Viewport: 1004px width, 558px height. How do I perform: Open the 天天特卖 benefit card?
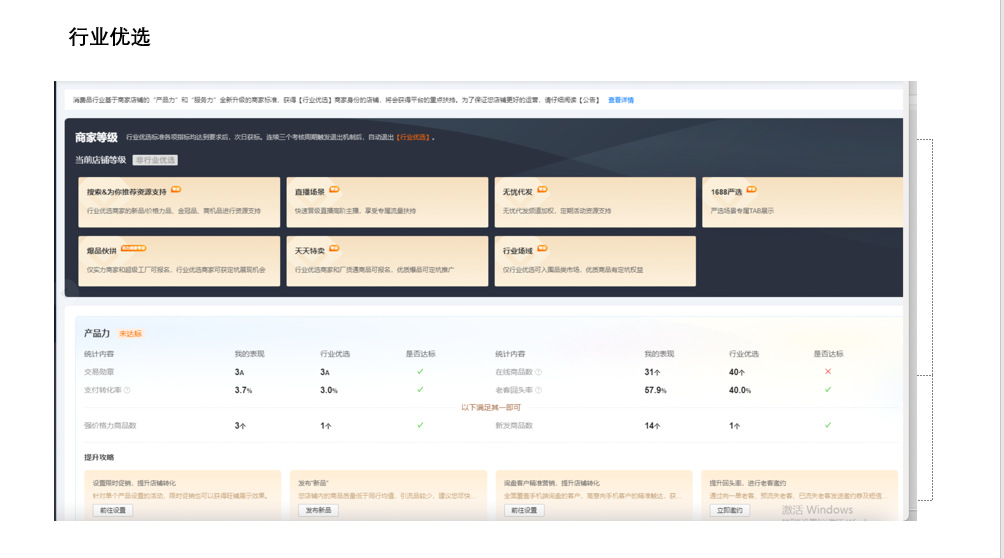pos(387,261)
